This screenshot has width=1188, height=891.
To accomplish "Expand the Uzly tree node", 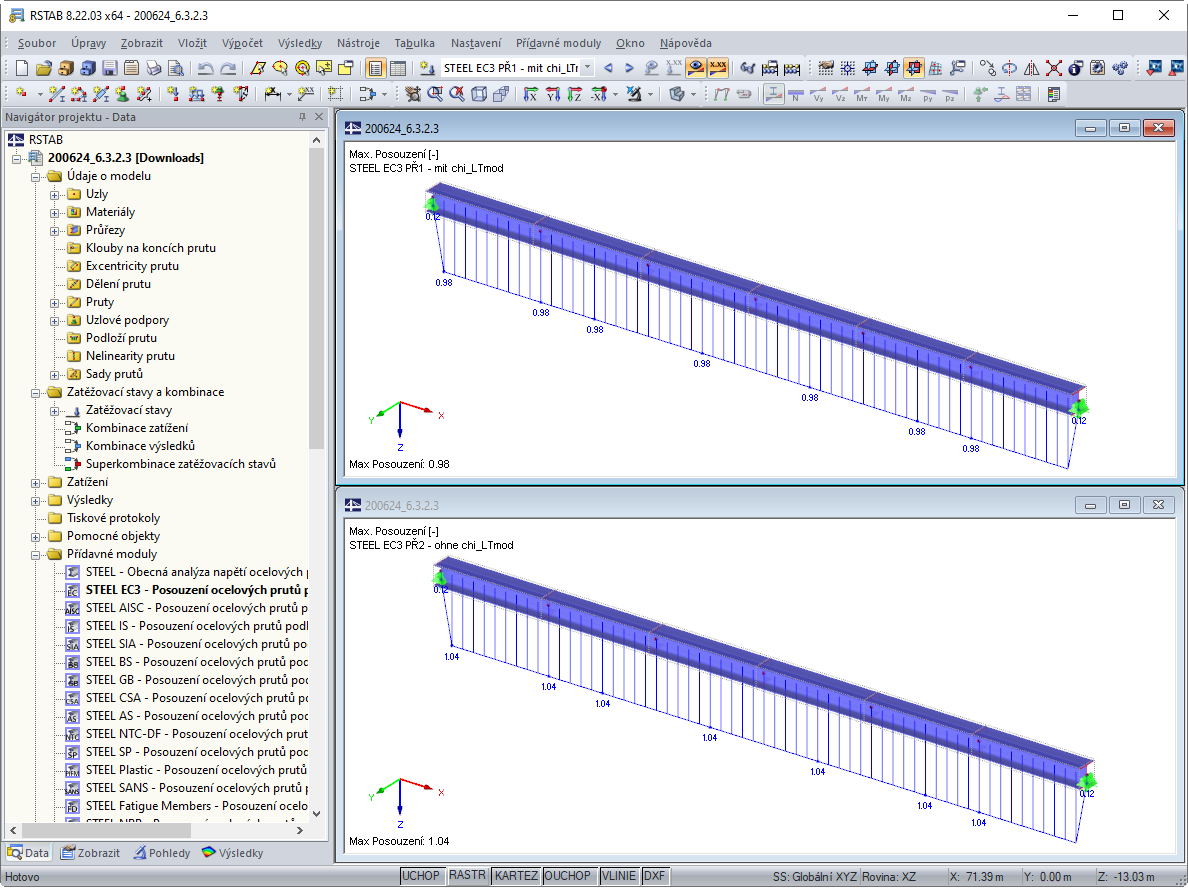I will click(55, 195).
